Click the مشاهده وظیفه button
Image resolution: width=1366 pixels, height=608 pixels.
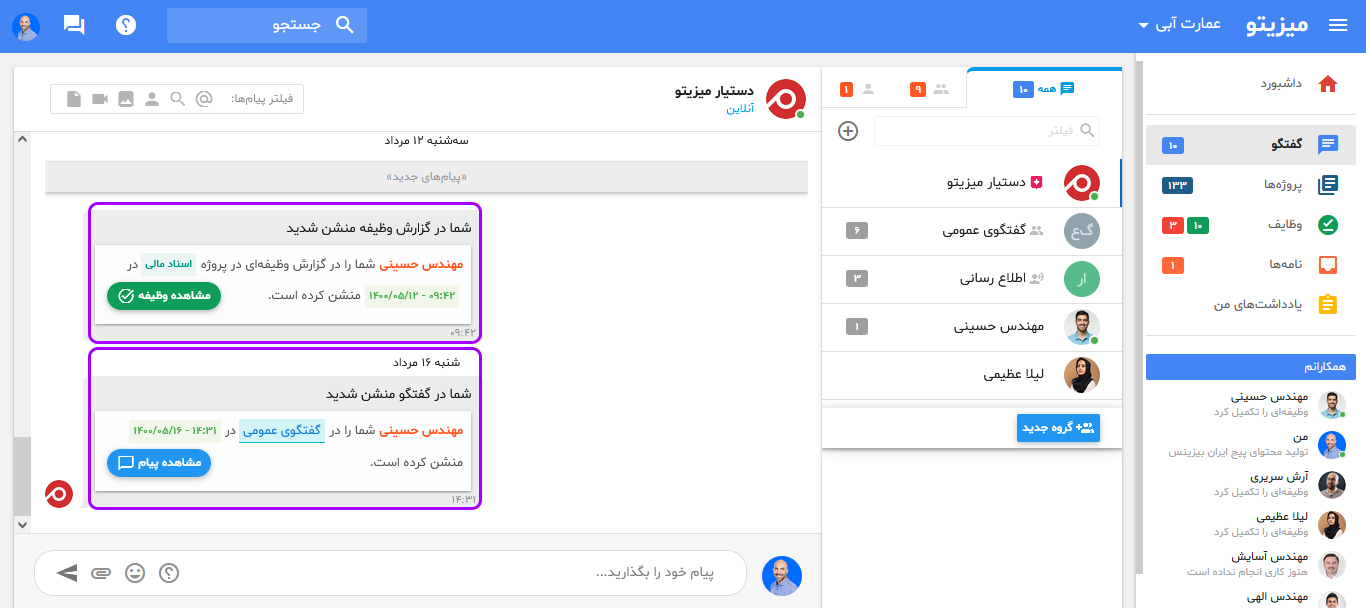click(164, 296)
